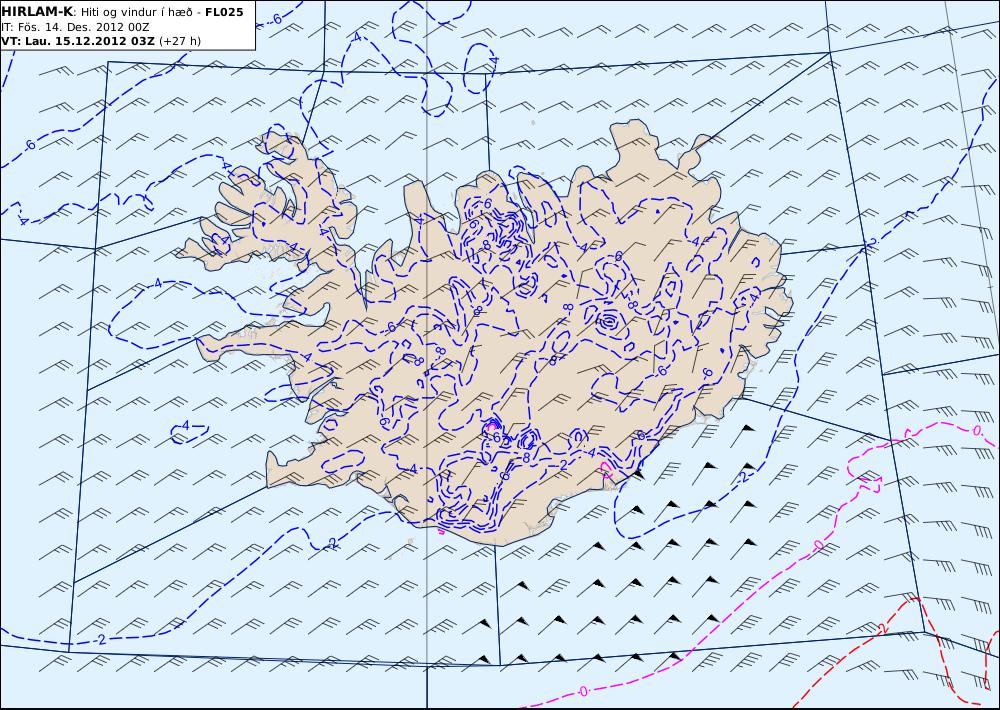Click the FL025 flight level label
The width and height of the screenshot is (1000, 710).
(224, 12)
